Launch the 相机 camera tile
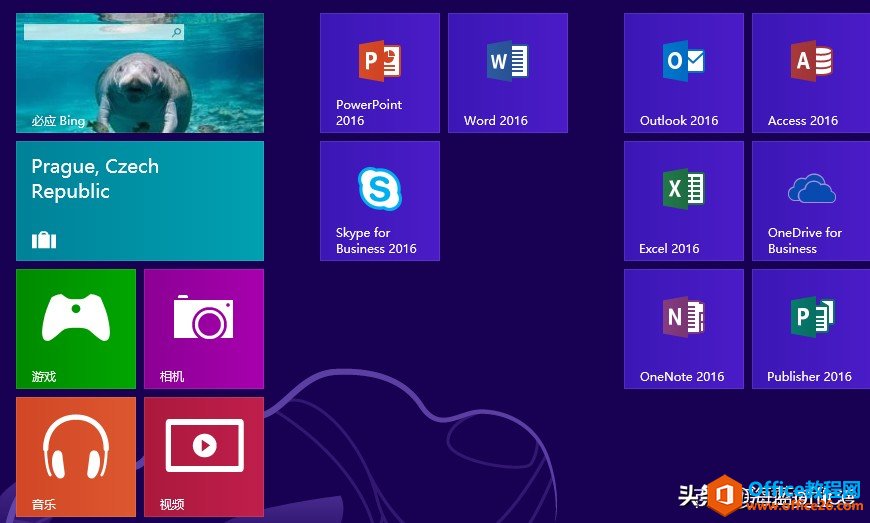The height and width of the screenshot is (523, 870). [204, 329]
